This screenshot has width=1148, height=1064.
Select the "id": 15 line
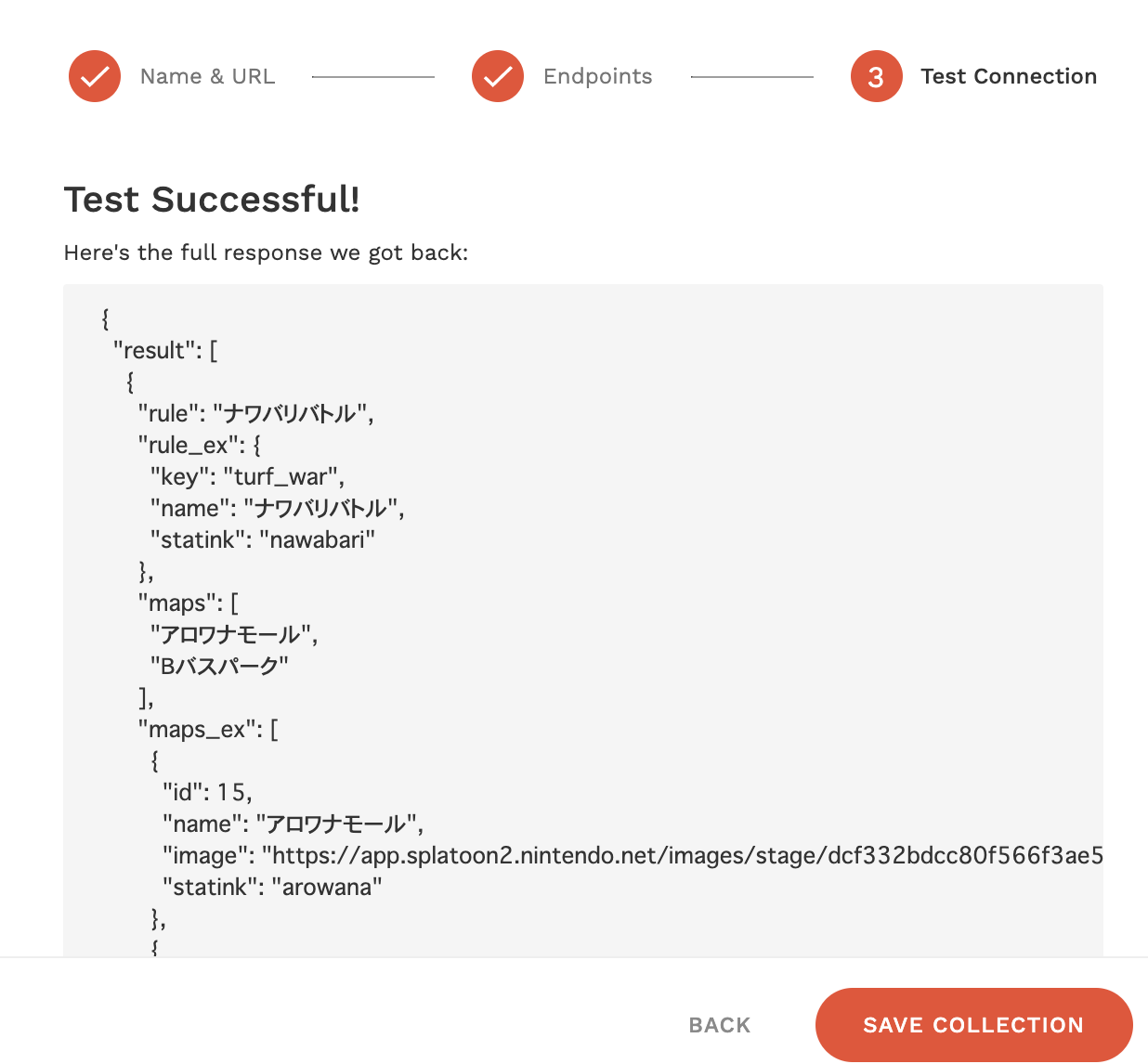point(207,793)
